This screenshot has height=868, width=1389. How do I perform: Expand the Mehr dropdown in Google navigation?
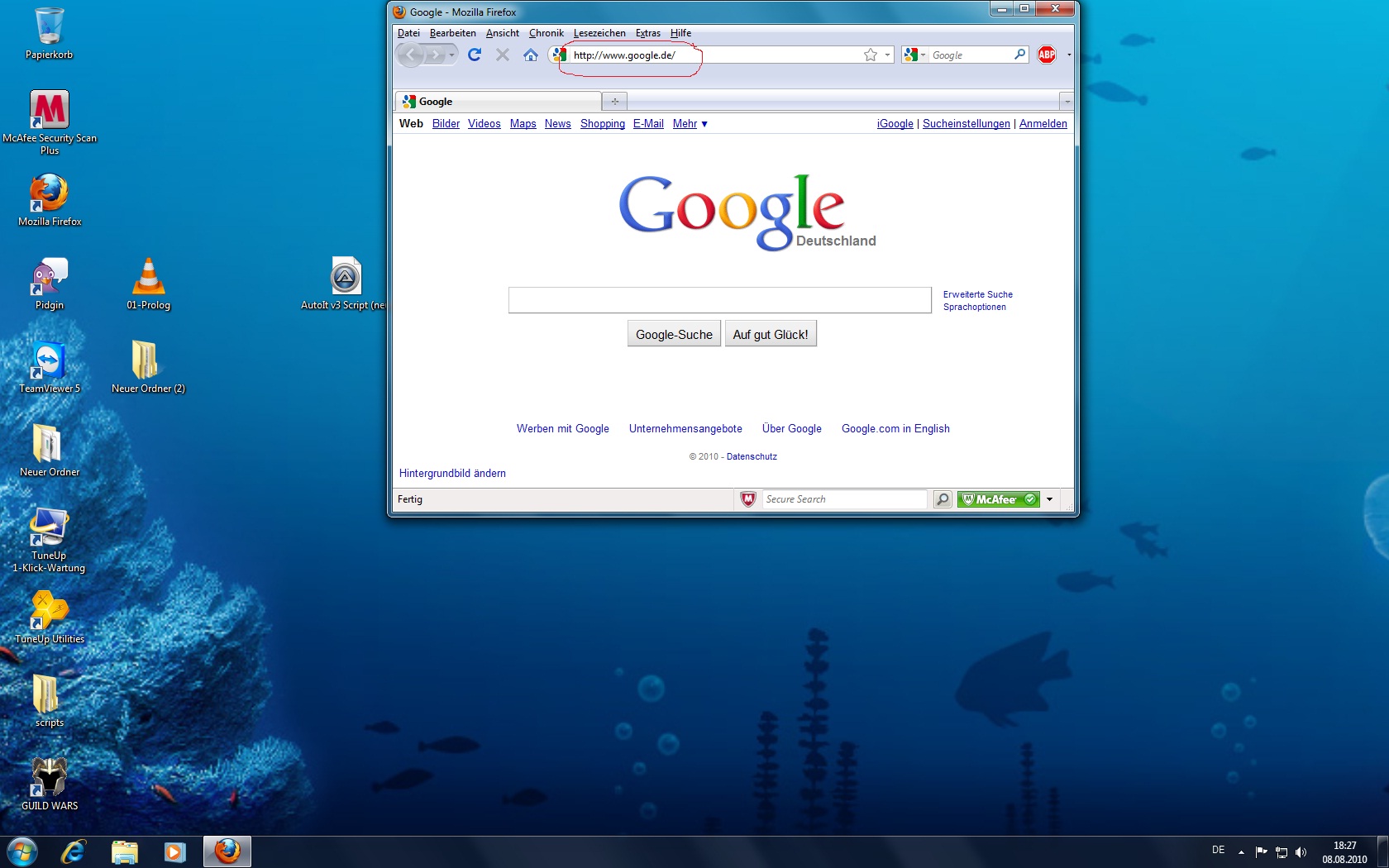[x=690, y=124]
